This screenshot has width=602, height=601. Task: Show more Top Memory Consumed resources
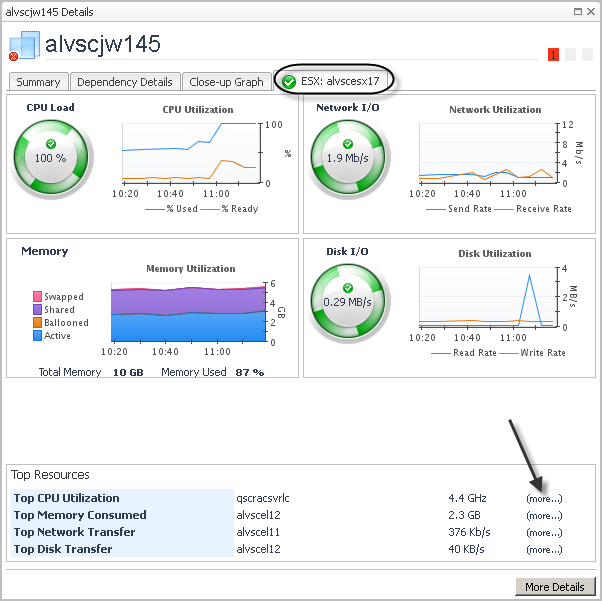[x=544, y=515]
